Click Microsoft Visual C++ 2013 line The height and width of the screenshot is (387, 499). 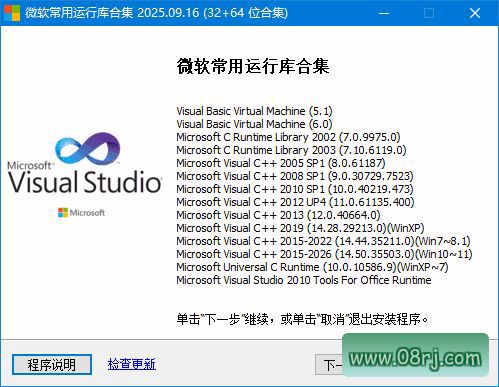(x=278, y=215)
